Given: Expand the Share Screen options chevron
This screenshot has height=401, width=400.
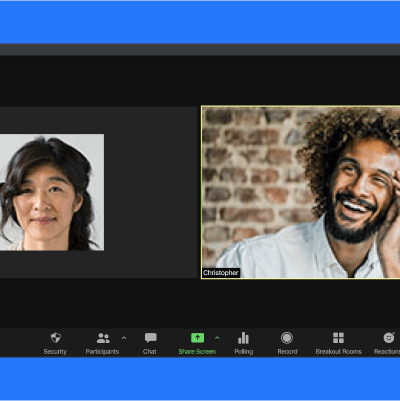Looking at the screenshot, I should 217,338.
